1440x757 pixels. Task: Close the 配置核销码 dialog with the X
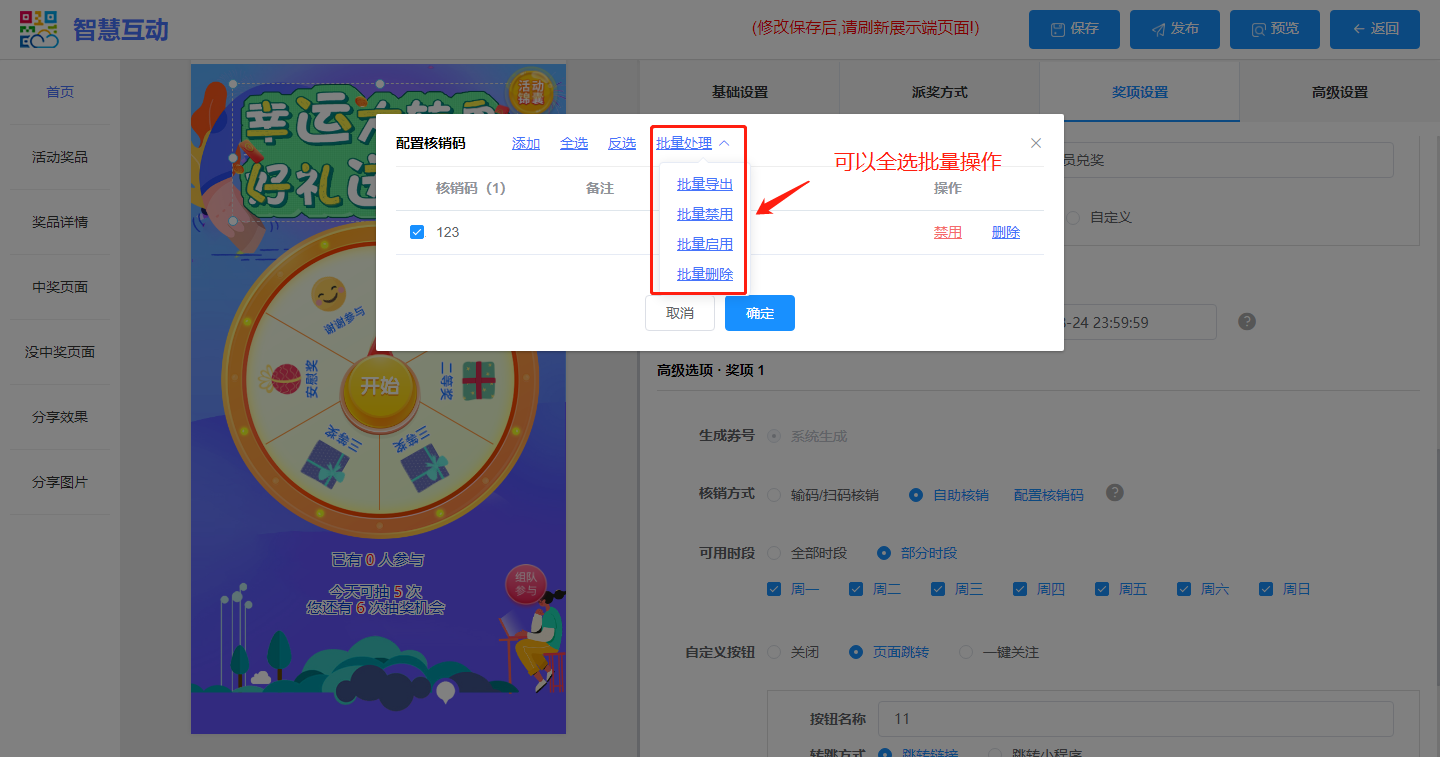pyautogui.click(x=1036, y=143)
